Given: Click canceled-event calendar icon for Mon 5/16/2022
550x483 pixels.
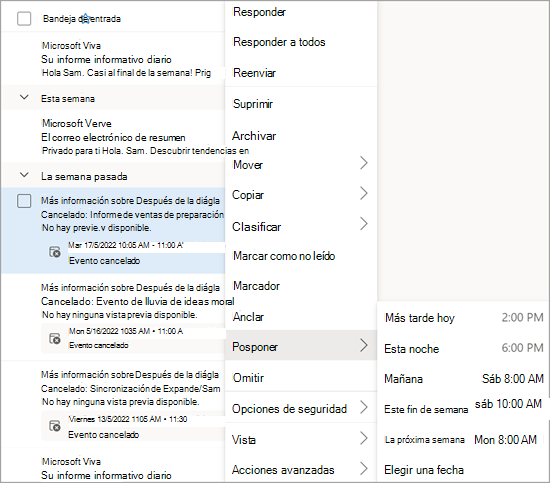Looking at the screenshot, I should click(55, 338).
